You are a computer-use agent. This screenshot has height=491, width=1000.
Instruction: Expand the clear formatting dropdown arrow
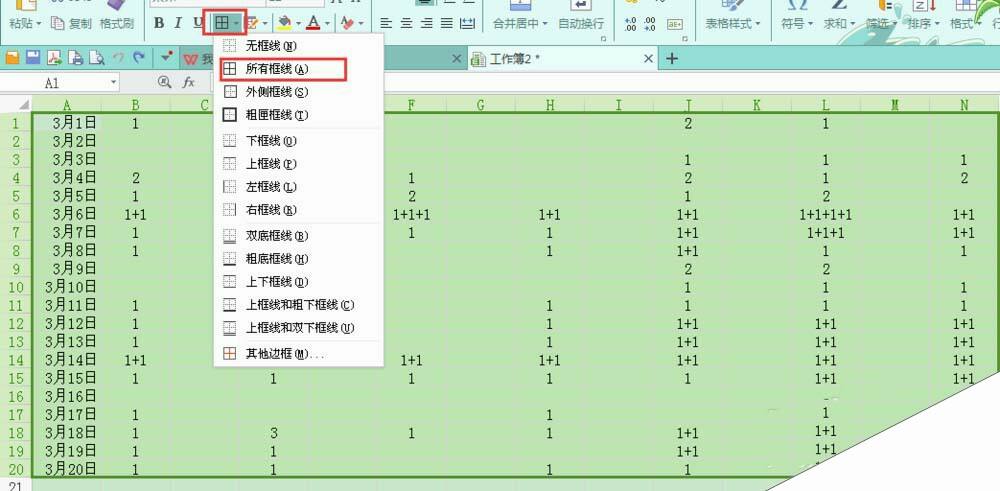point(360,24)
